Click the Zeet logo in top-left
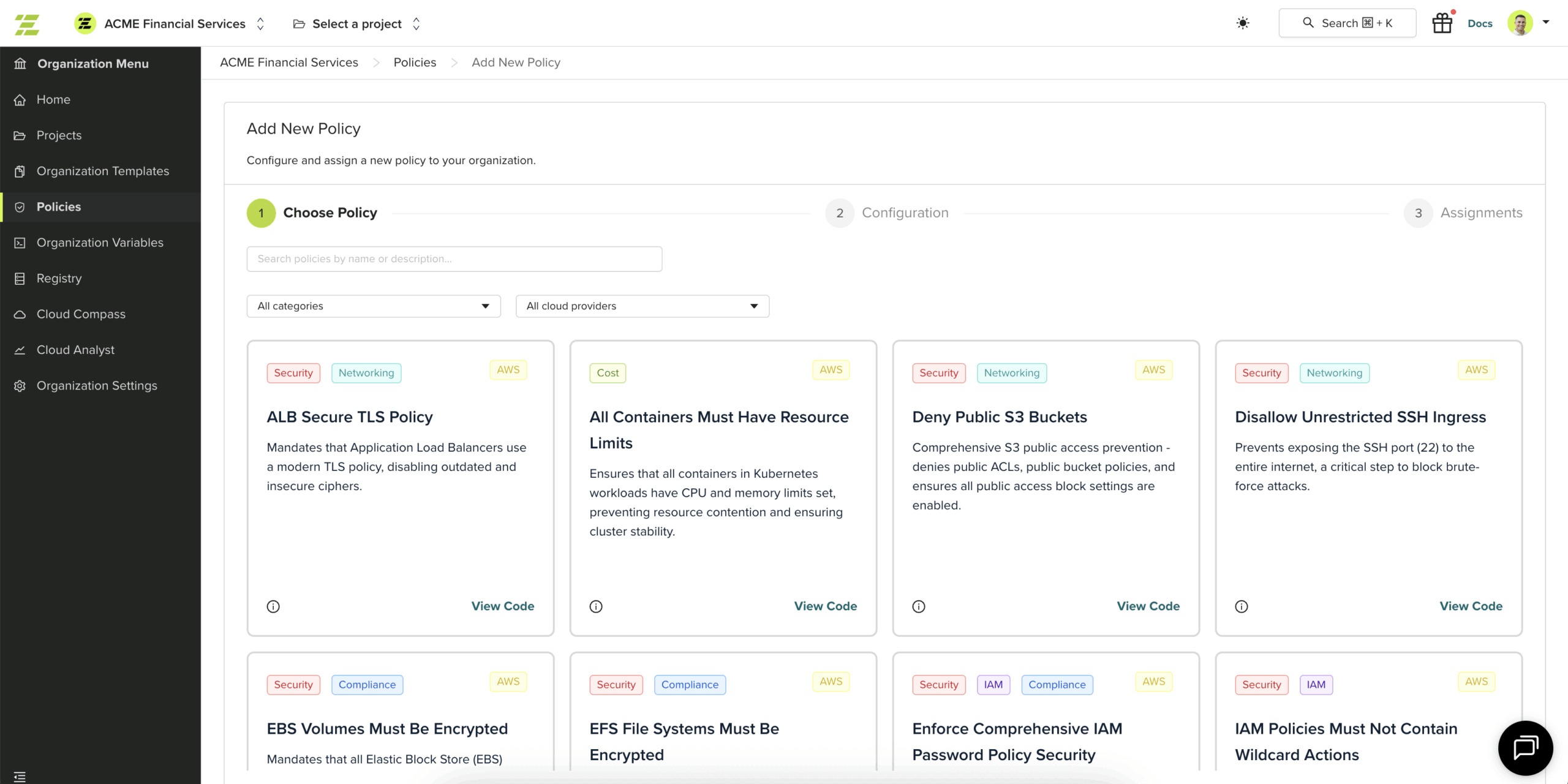1568x784 pixels. 27,24
